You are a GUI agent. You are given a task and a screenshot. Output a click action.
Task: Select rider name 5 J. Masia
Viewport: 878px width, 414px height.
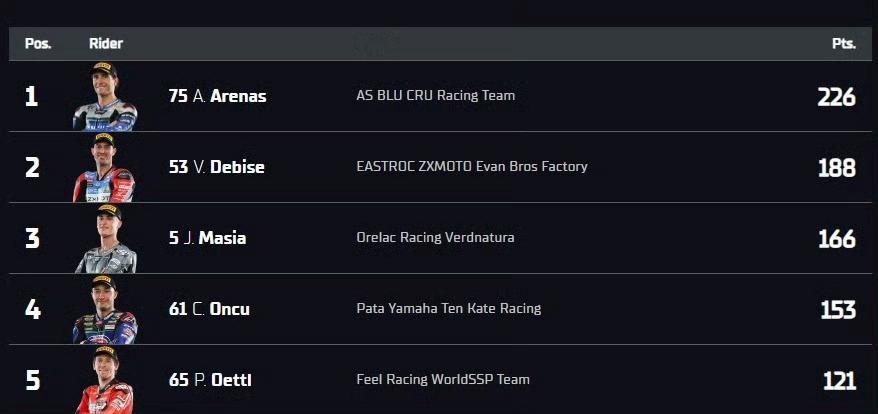(x=207, y=238)
